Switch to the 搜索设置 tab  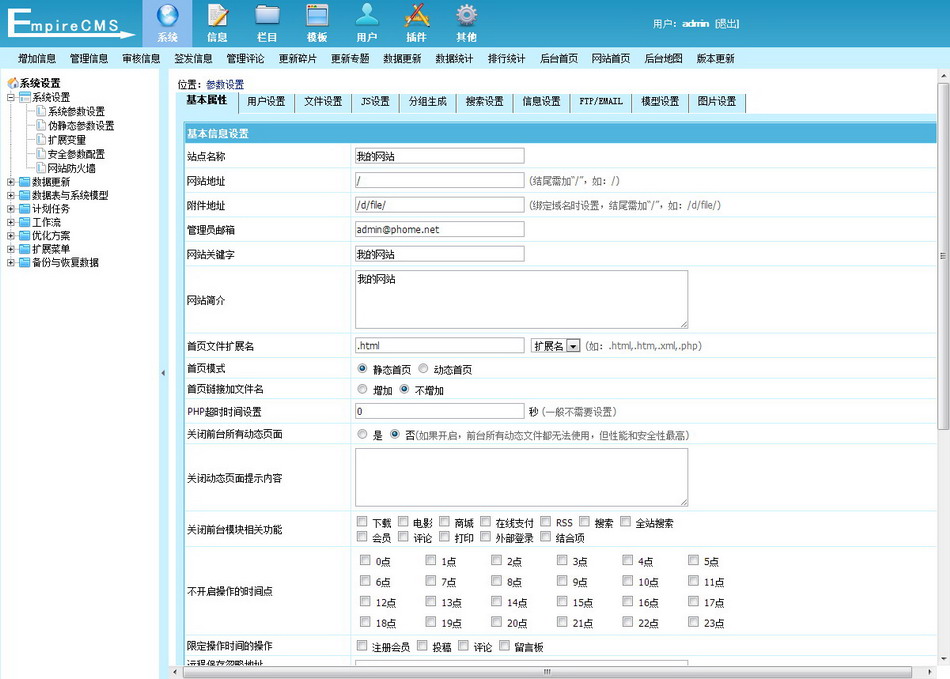tap(485, 102)
